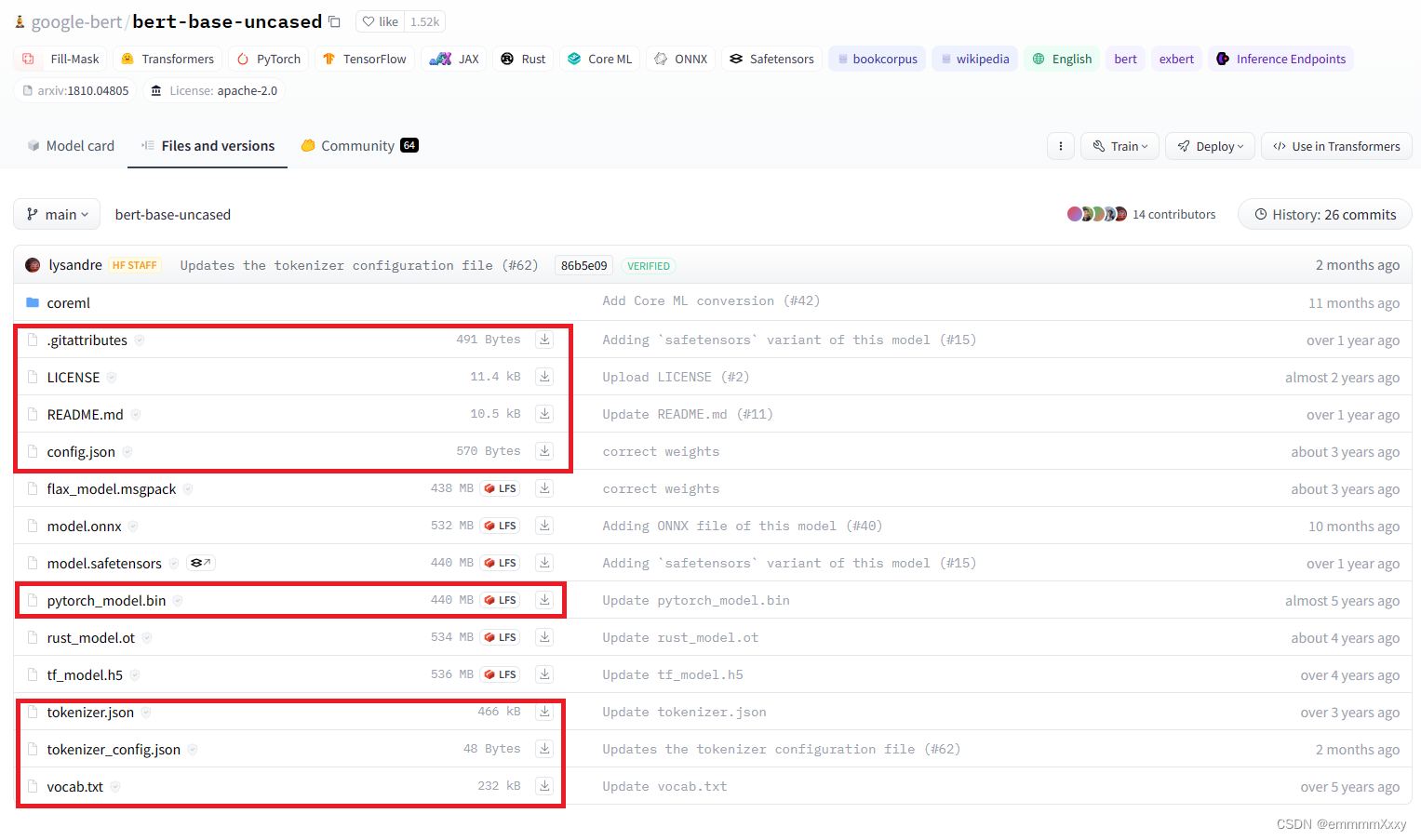The height and width of the screenshot is (840, 1421).
Task: Open the arxiv:1810.04805 tag
Action: coord(74,90)
